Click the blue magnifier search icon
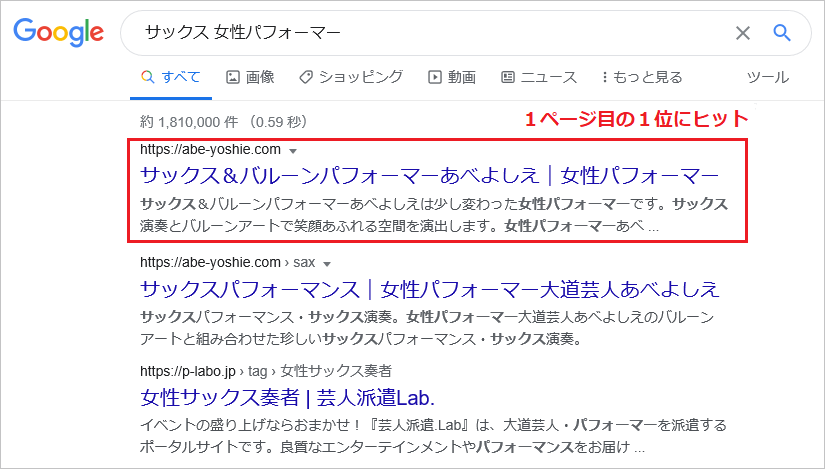This screenshot has height=469, width=825. [782, 33]
